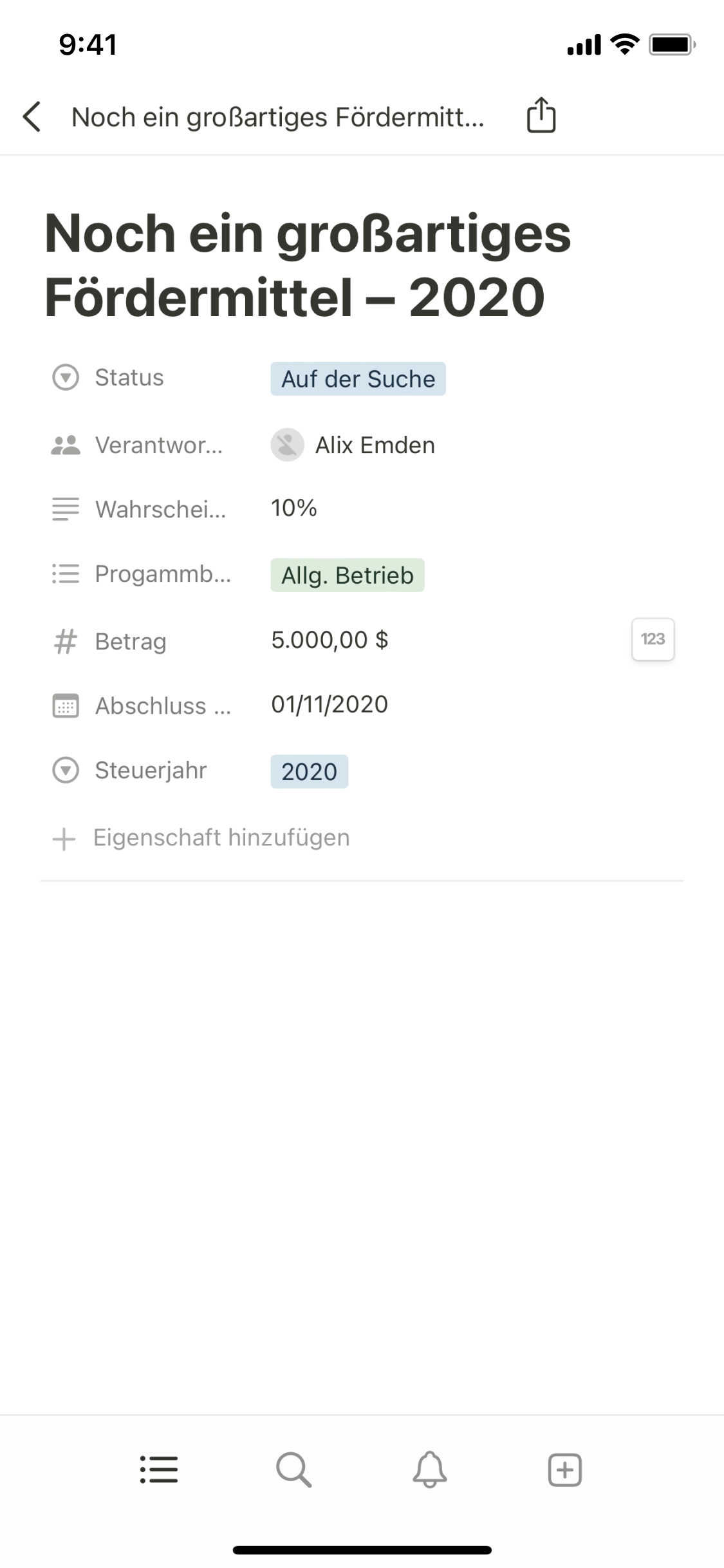Screen dimensions: 724x1568
Task: Select the 2020 Steuerjahr tag
Action: click(309, 772)
